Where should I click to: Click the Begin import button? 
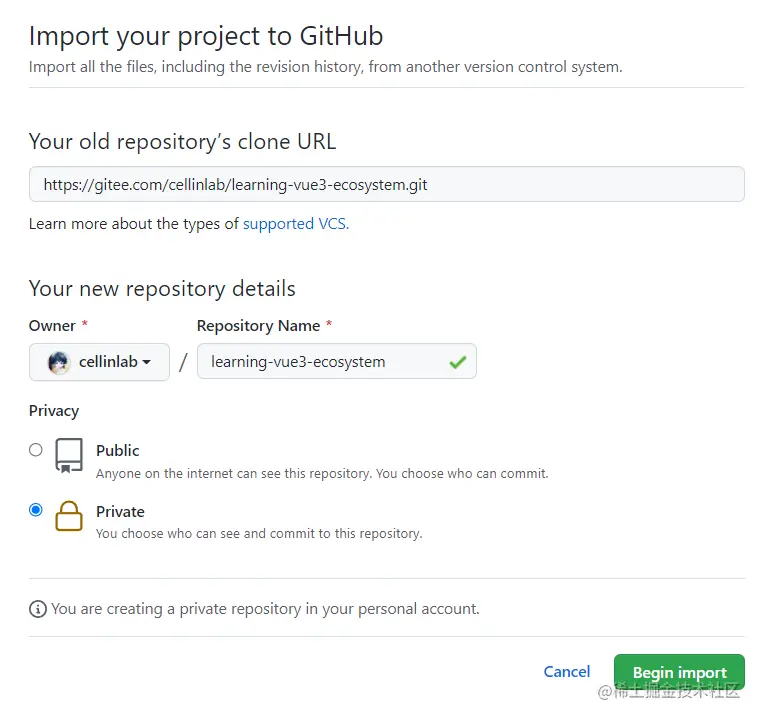[x=679, y=672]
